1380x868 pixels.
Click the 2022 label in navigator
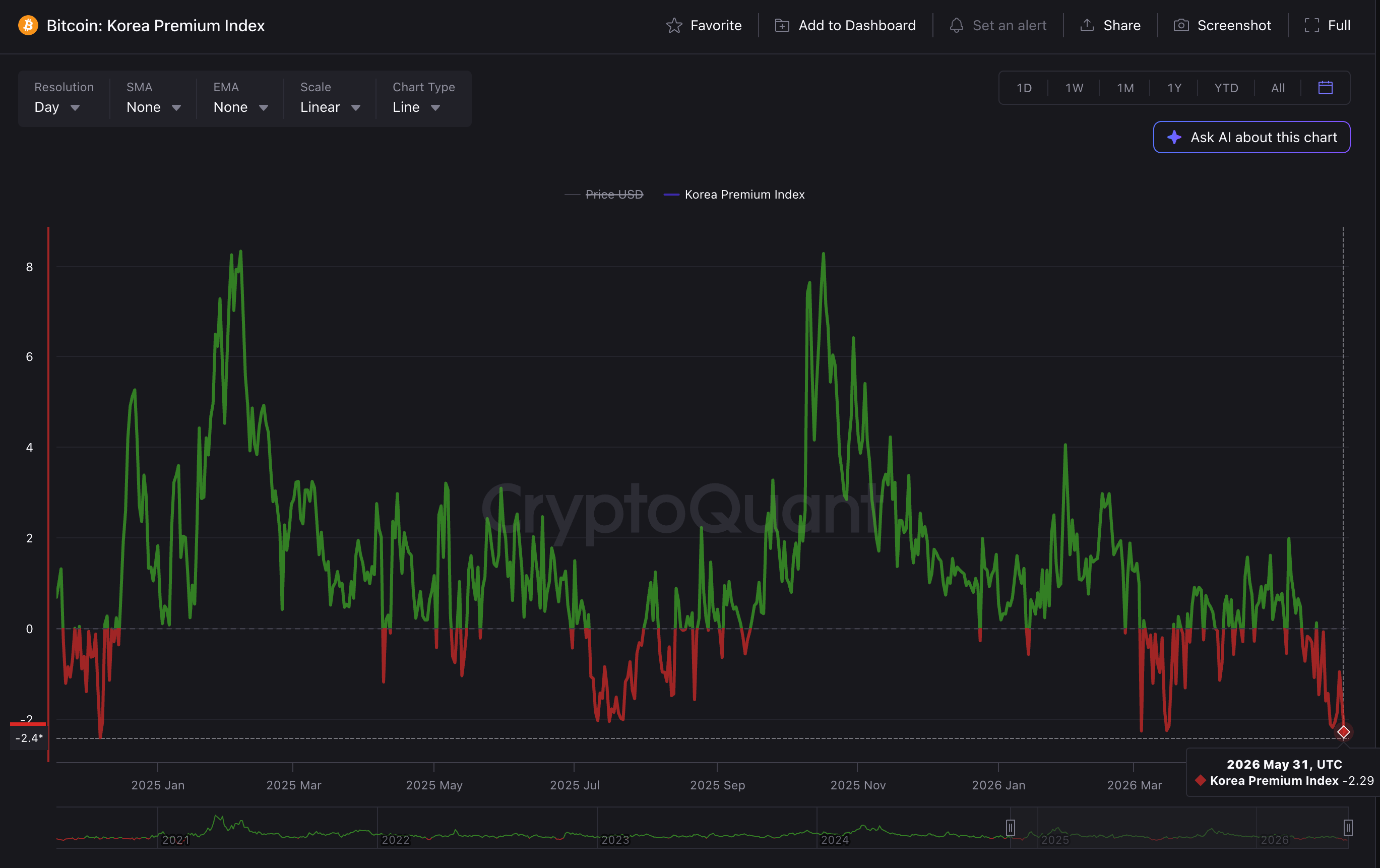396,840
